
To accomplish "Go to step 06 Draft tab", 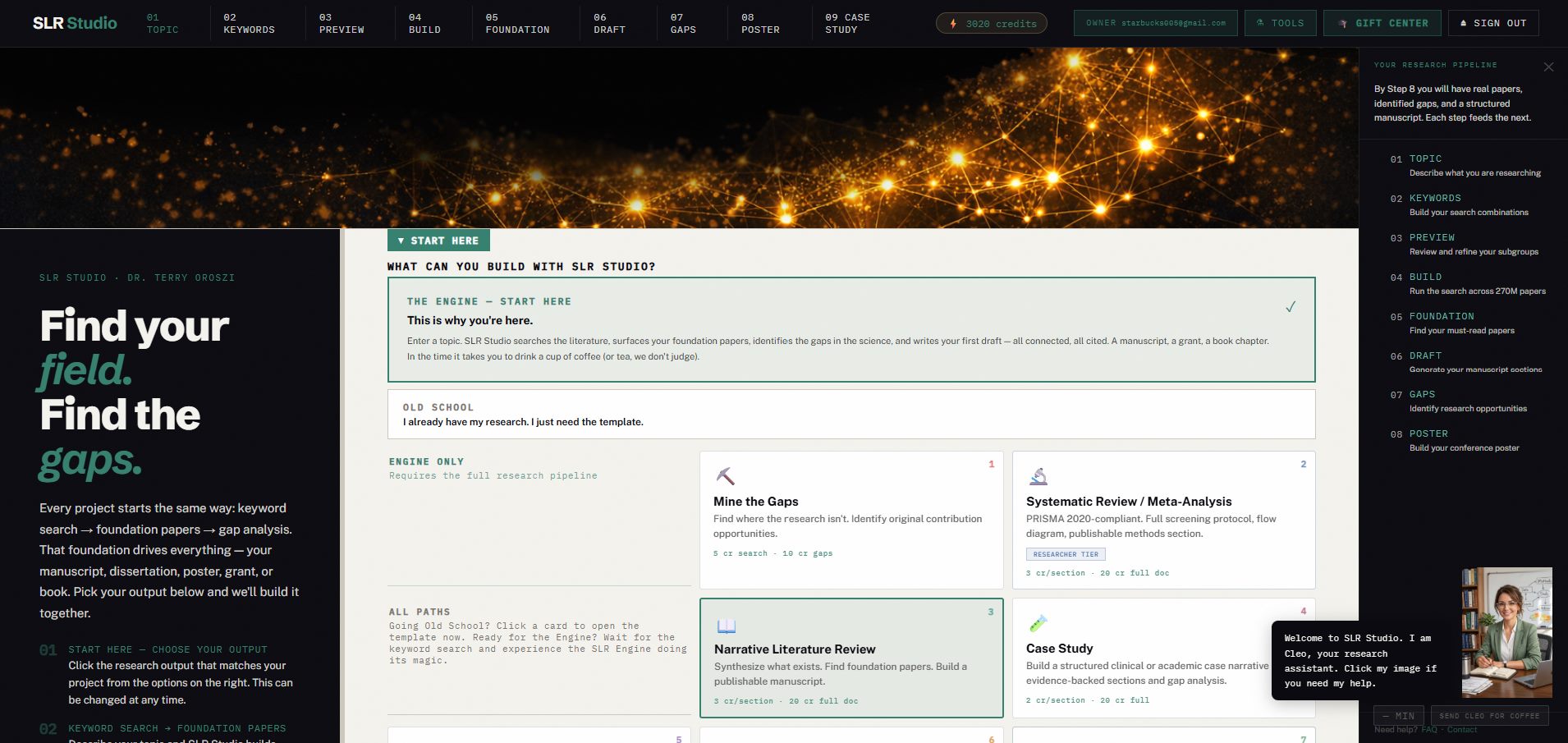I will coord(610,23).
